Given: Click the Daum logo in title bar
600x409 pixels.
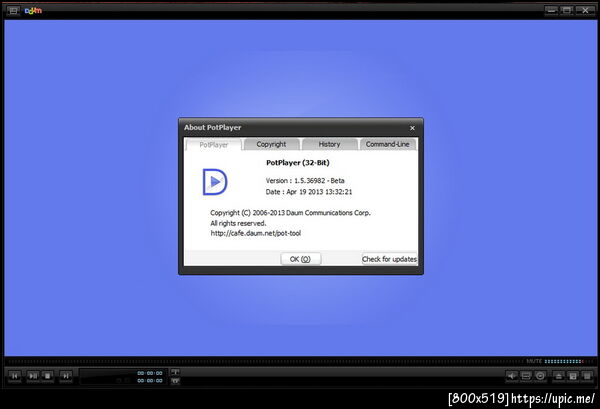Looking at the screenshot, I should (33, 11).
